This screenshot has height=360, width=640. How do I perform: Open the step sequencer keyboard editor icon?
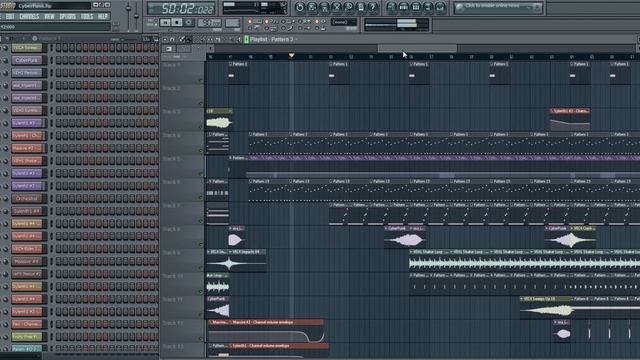click(x=156, y=39)
